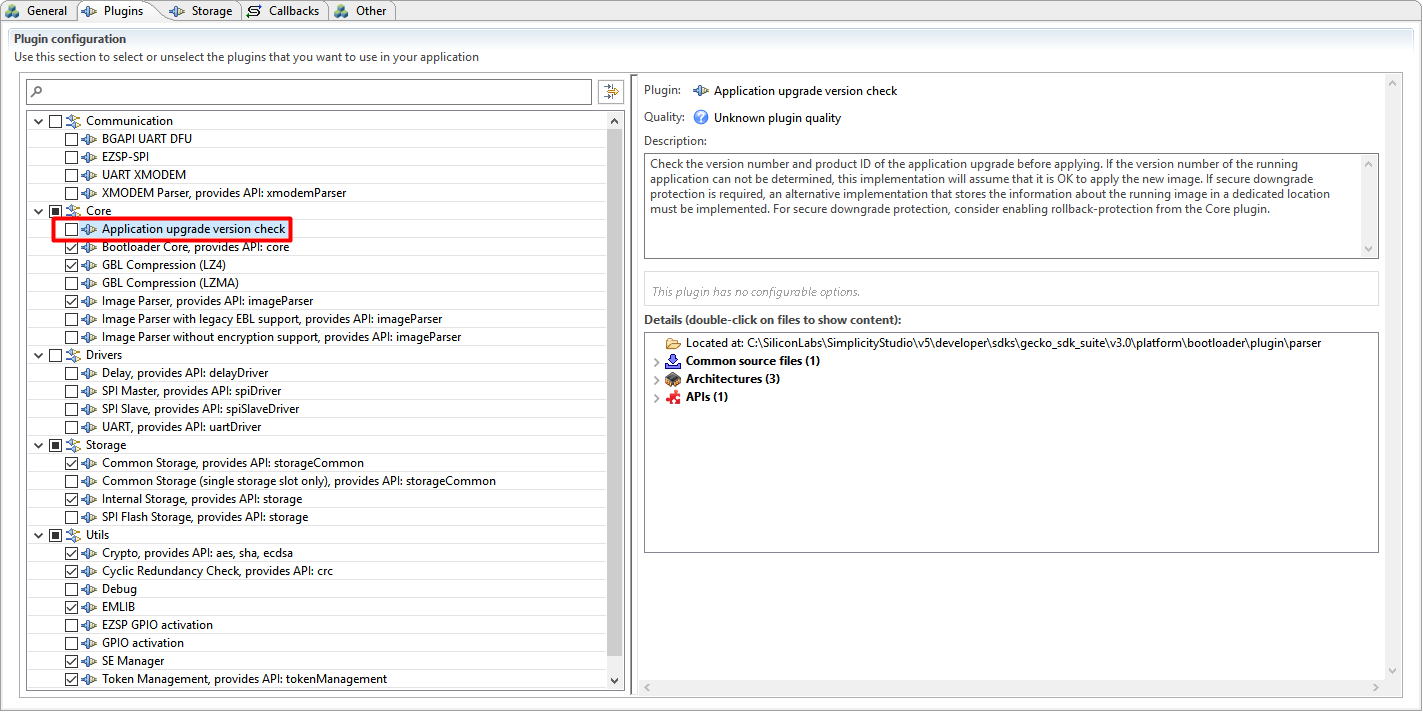The height and width of the screenshot is (712, 1423).
Task: Uncheck the Crypto plugin checkbox
Action: [71, 553]
